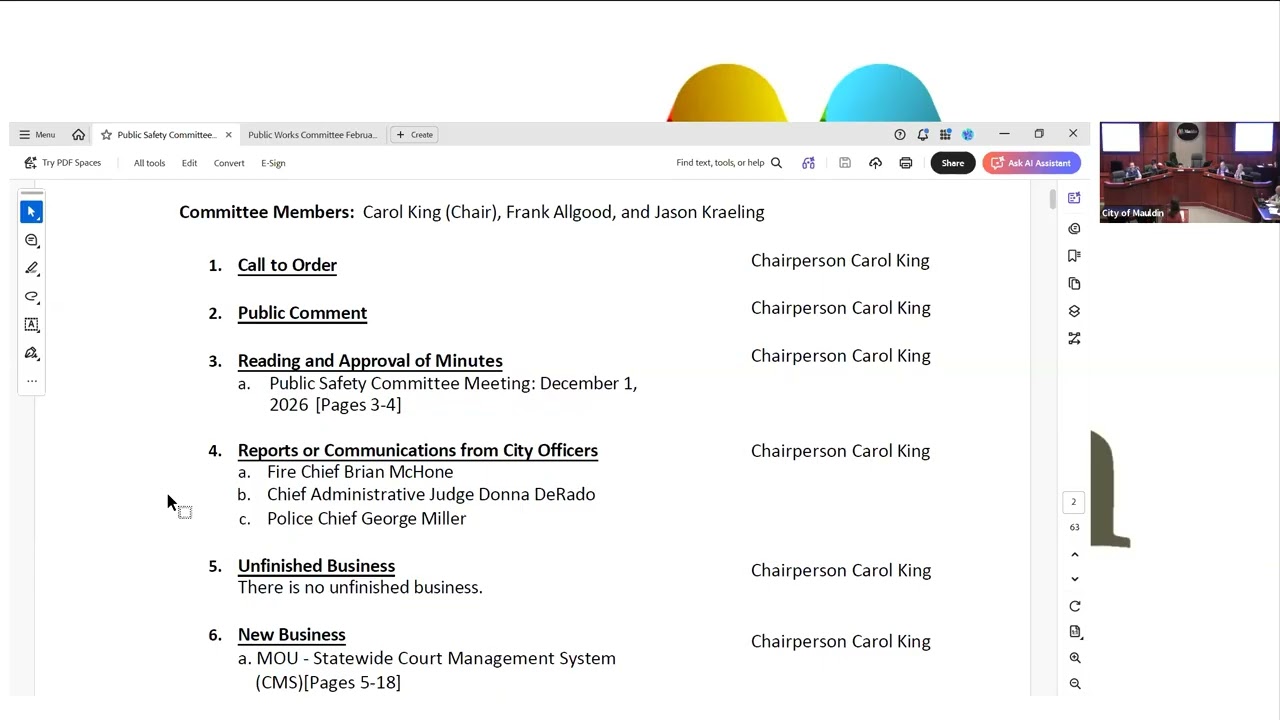Print the document
Image resolution: width=1280 pixels, height=720 pixels.
pos(906,163)
